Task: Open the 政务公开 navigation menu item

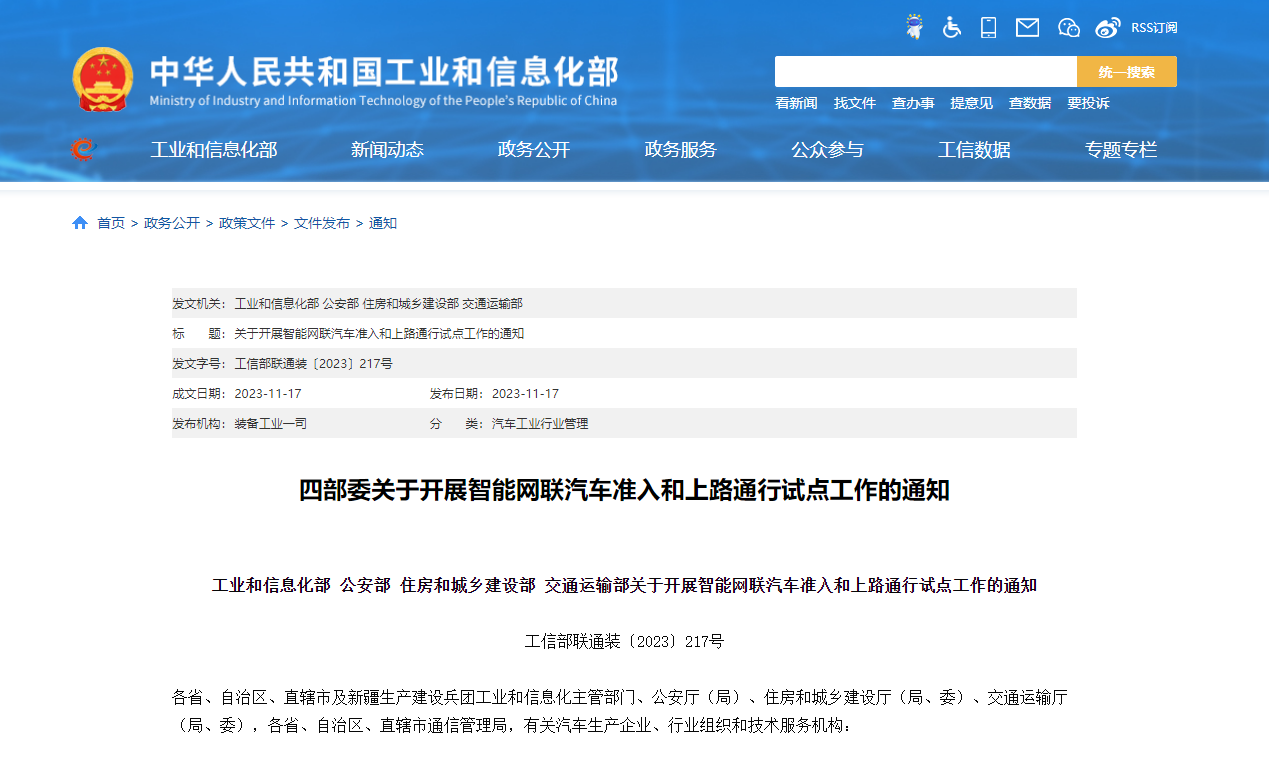Action: tap(534, 150)
